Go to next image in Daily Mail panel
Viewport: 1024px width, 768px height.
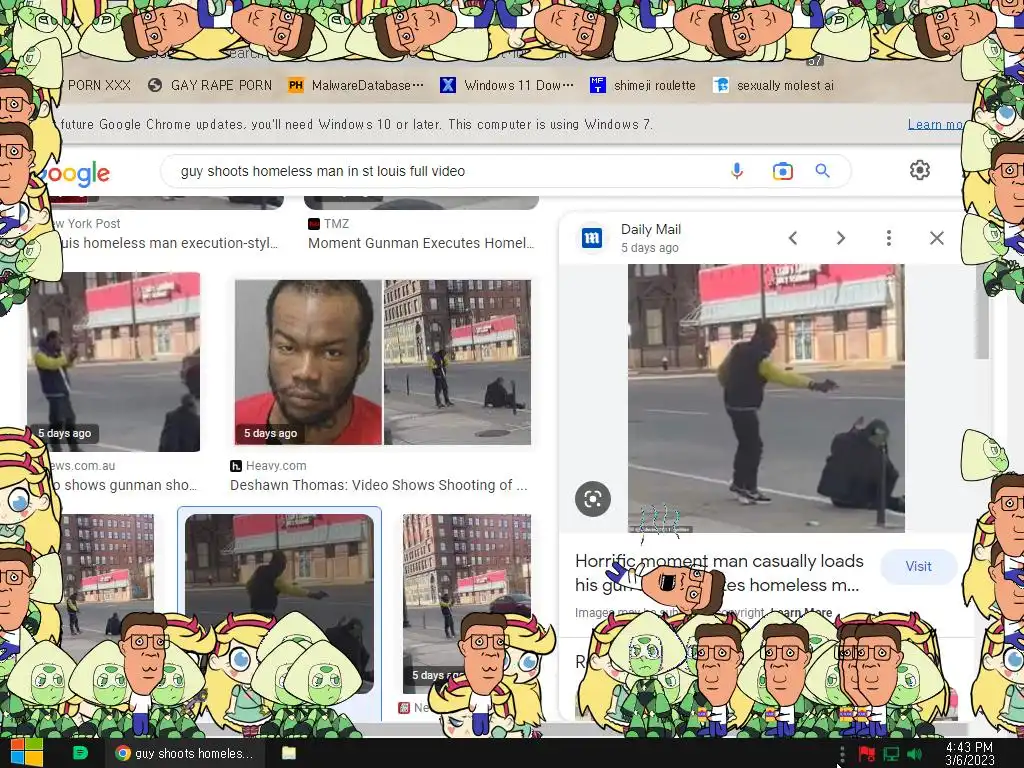tap(840, 238)
